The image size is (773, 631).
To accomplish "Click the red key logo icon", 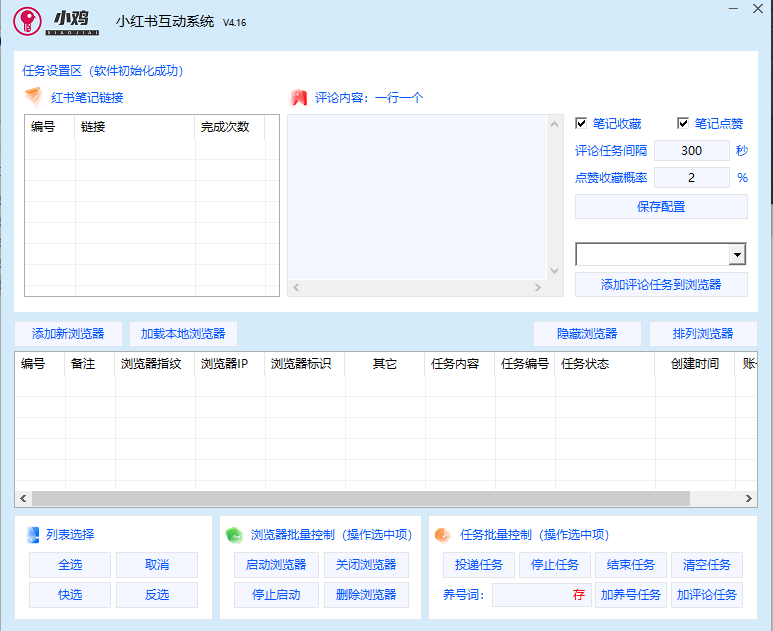I will (27, 21).
